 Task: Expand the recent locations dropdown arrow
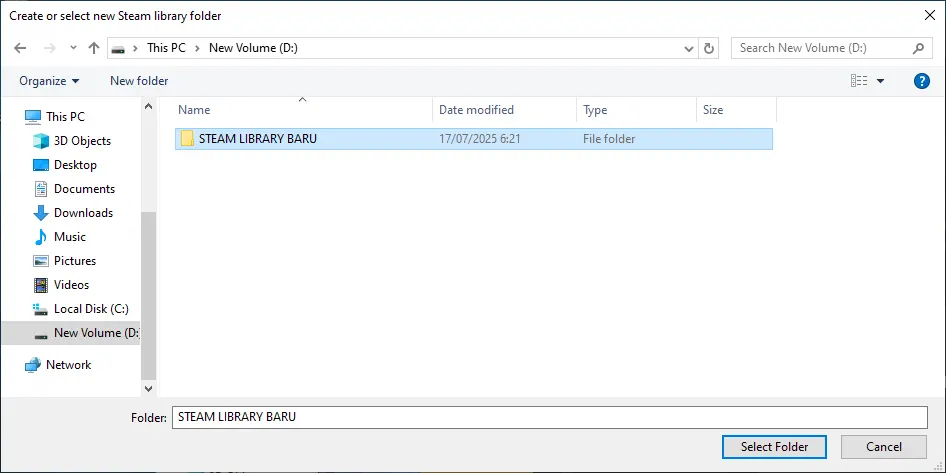click(x=74, y=48)
